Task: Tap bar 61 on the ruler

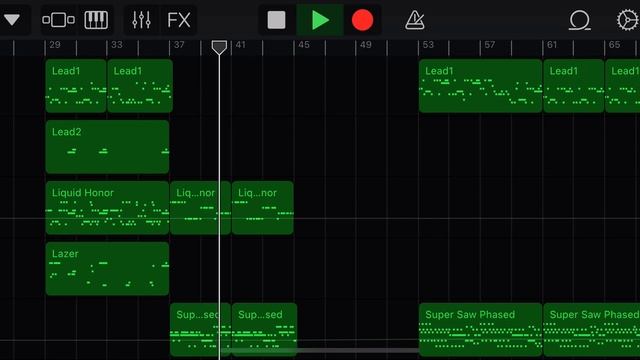Action: (552, 44)
